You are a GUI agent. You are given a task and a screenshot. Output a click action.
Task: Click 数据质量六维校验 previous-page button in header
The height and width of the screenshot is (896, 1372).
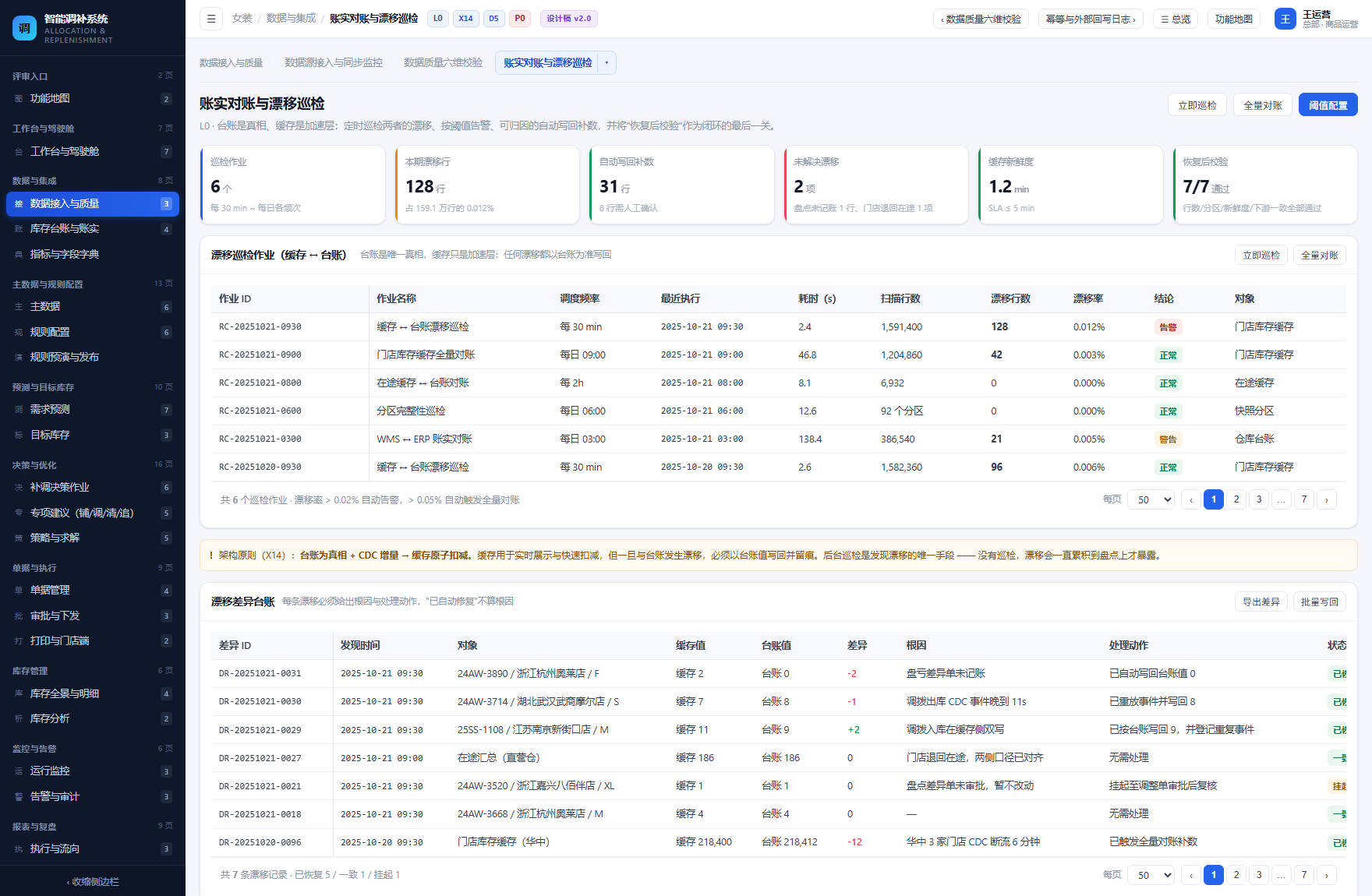click(x=981, y=19)
